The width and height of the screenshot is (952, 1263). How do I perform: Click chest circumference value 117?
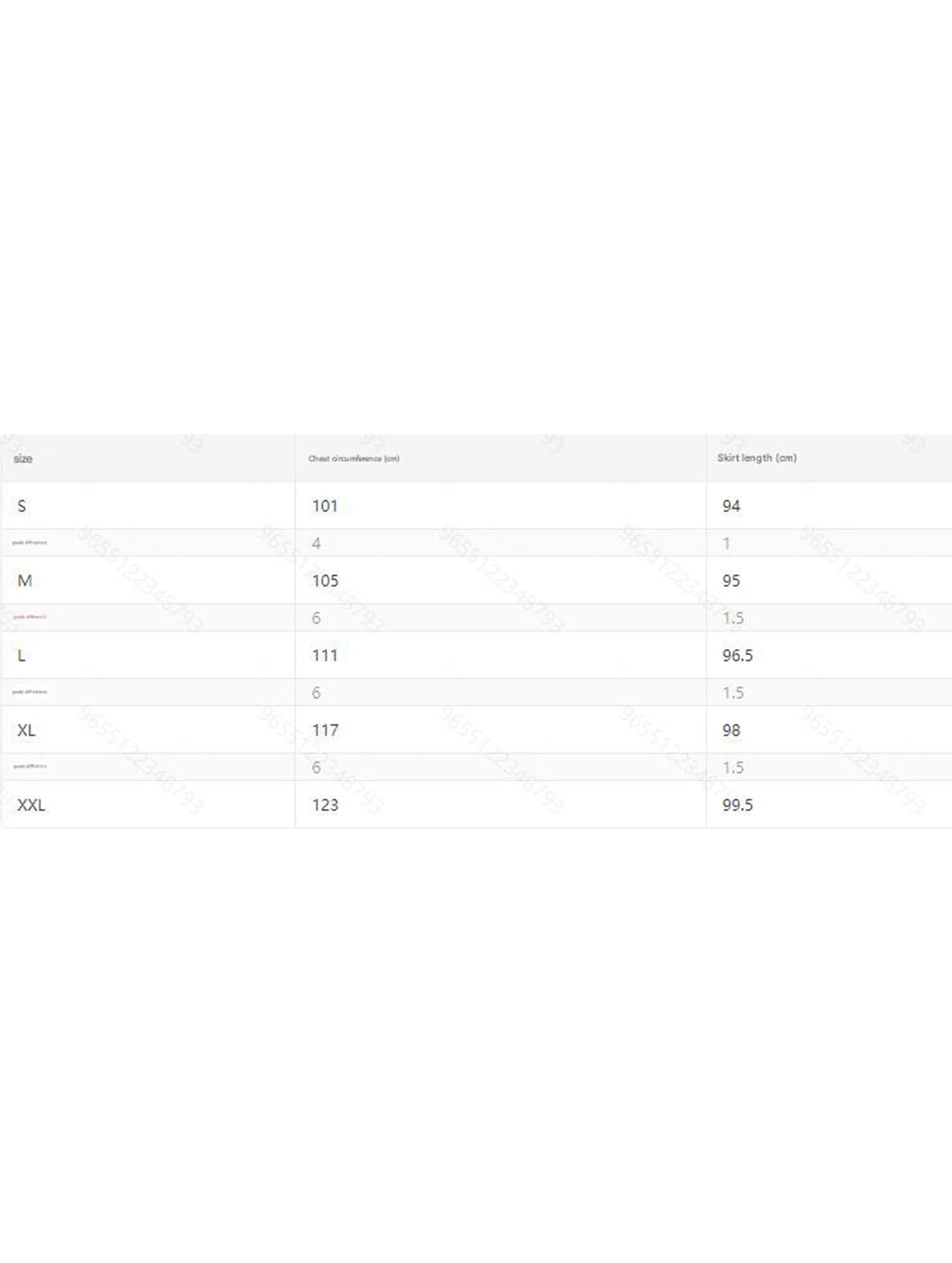click(x=325, y=730)
